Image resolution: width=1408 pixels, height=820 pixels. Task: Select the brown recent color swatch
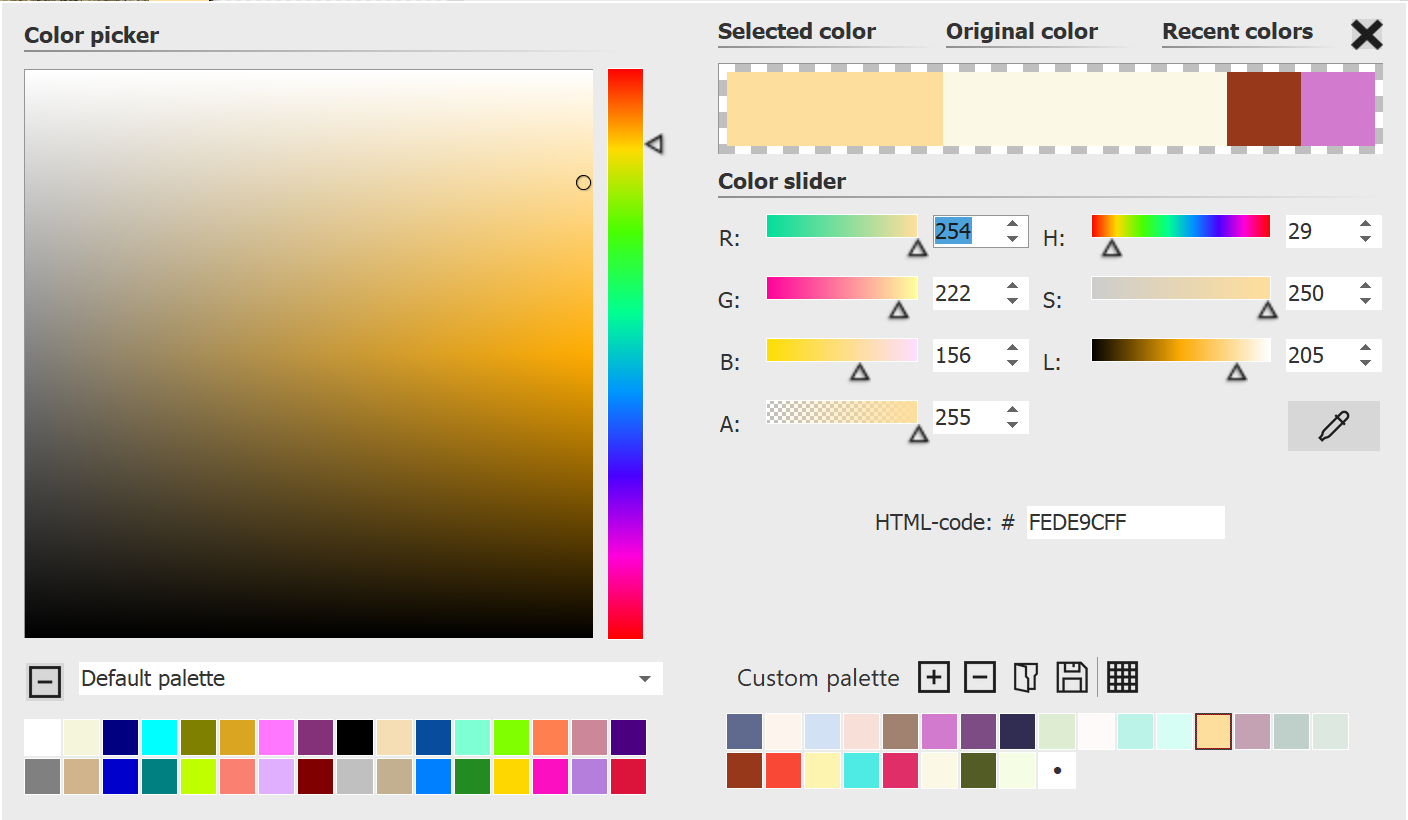click(1263, 109)
